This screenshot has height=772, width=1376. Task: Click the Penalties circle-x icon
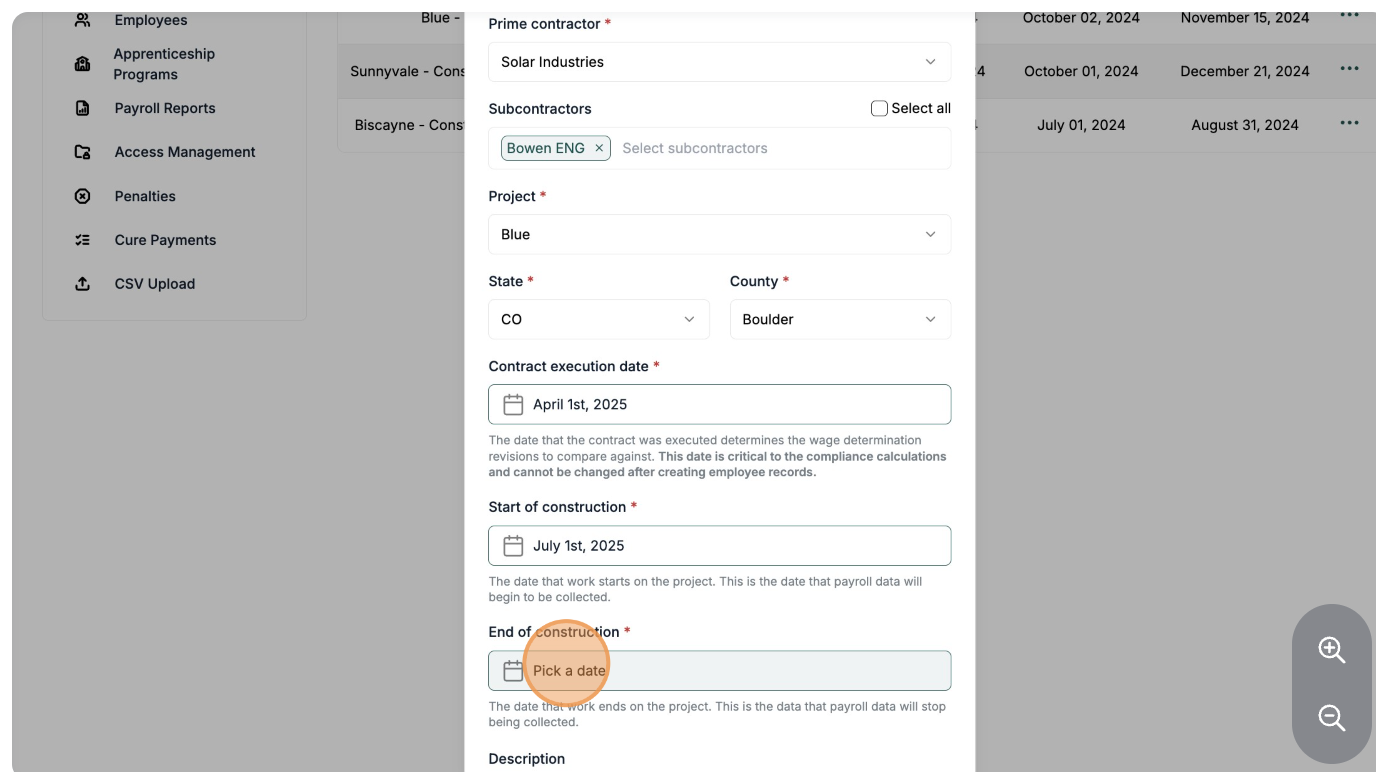[83, 196]
